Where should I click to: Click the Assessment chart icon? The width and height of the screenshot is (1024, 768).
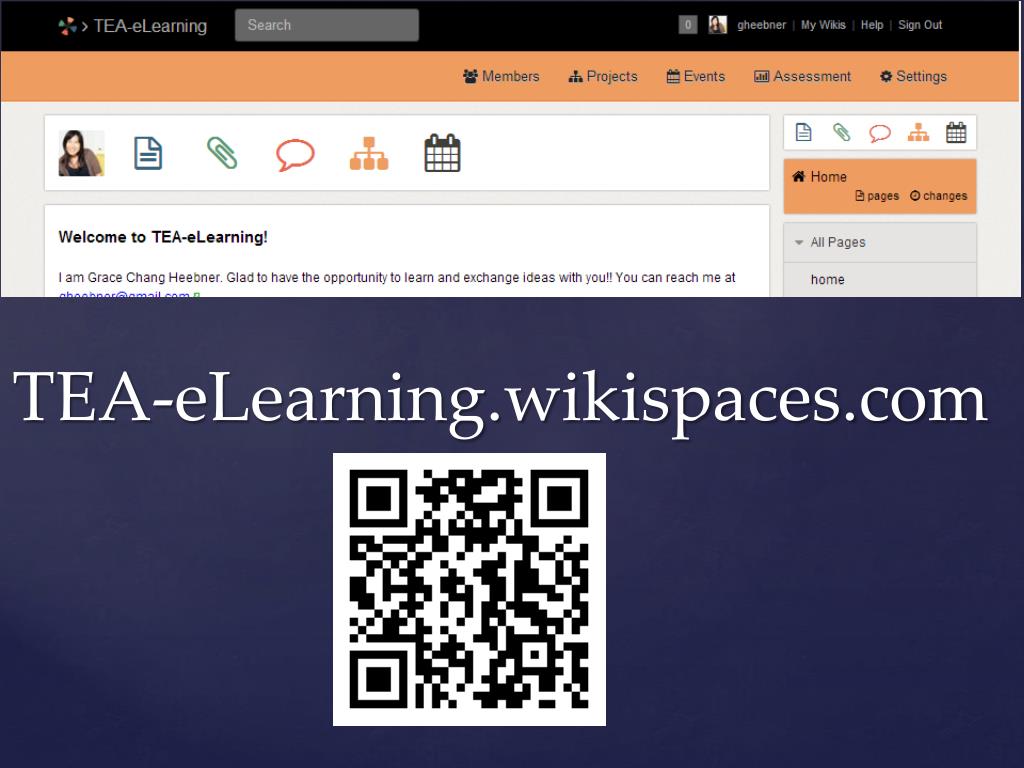(761, 76)
